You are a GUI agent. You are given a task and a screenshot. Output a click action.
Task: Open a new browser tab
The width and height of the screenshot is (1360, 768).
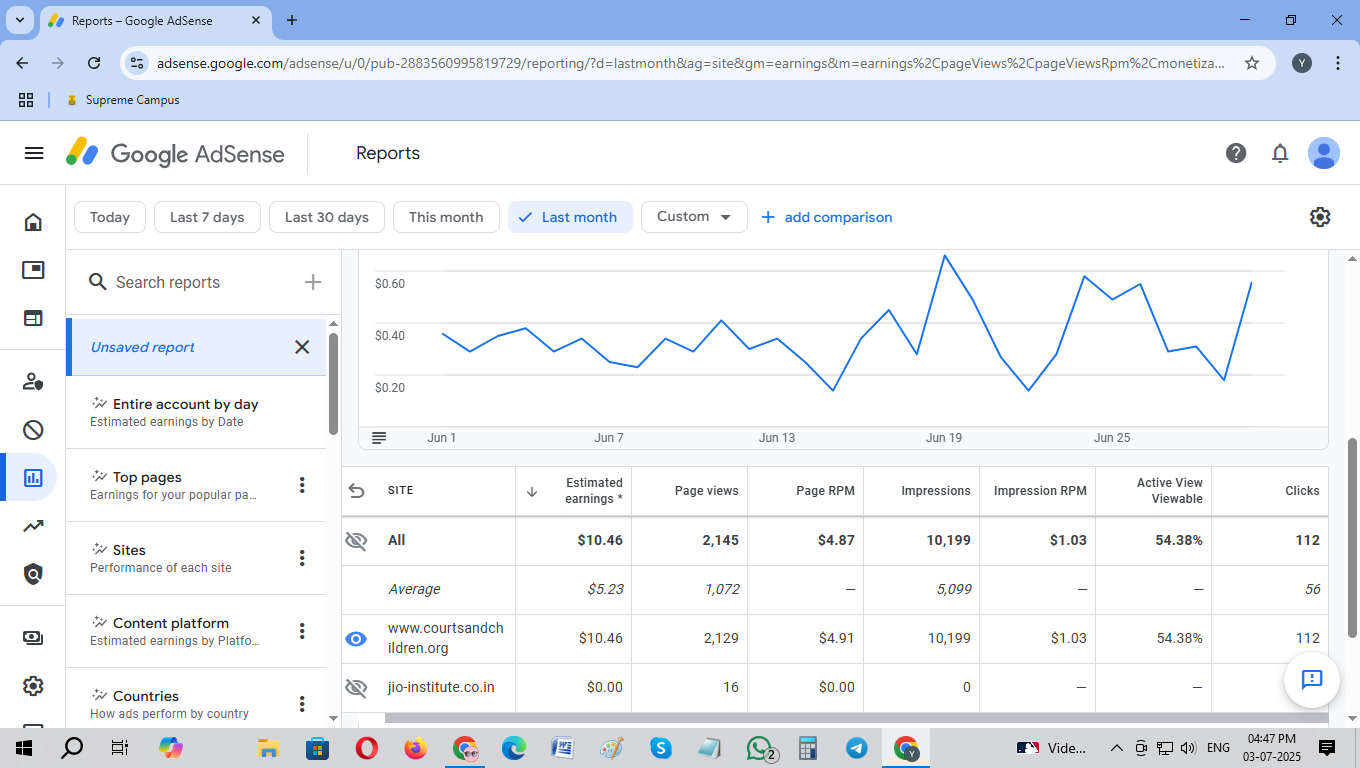coord(292,20)
